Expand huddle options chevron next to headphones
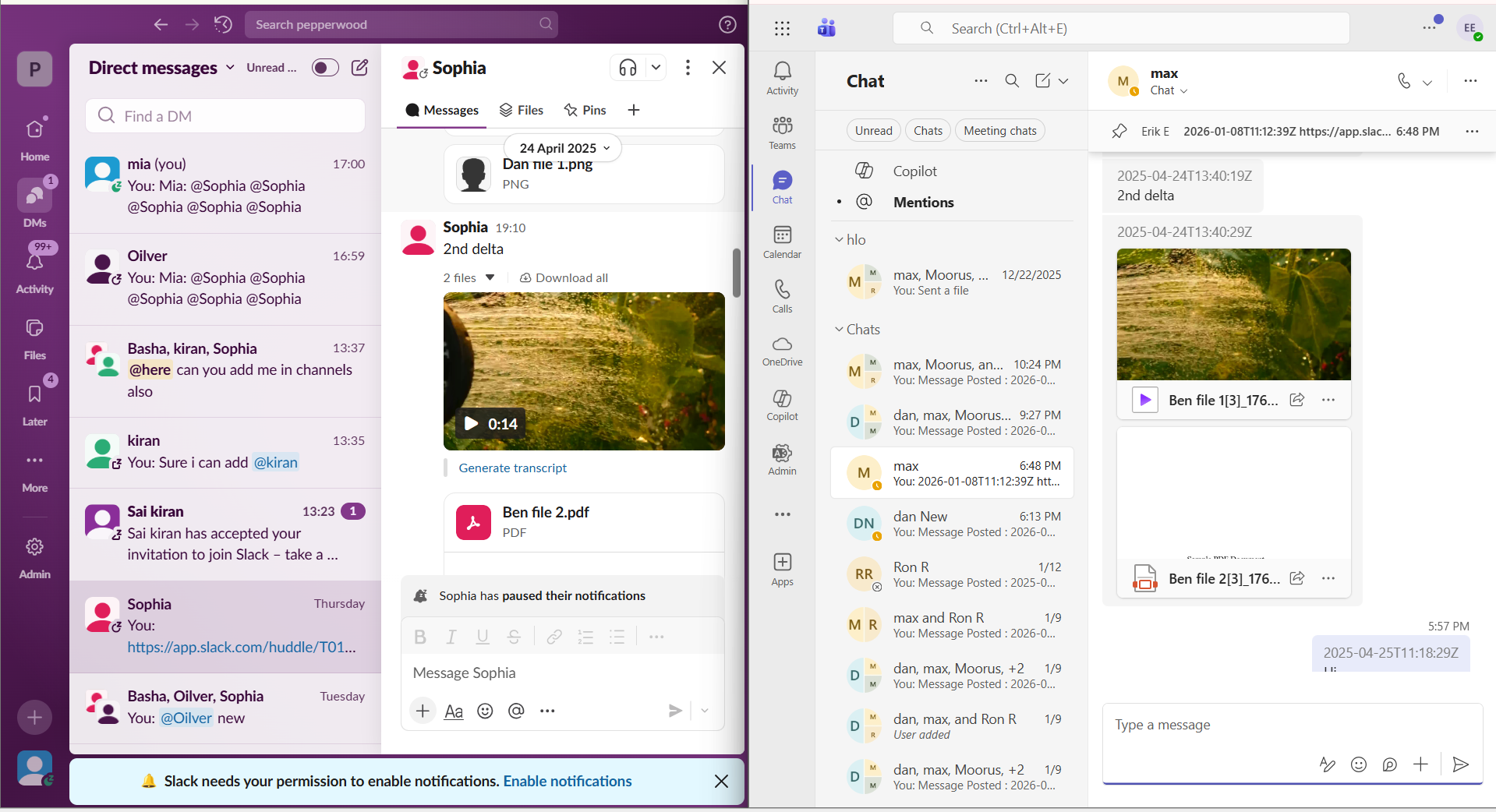 pyautogui.click(x=656, y=68)
